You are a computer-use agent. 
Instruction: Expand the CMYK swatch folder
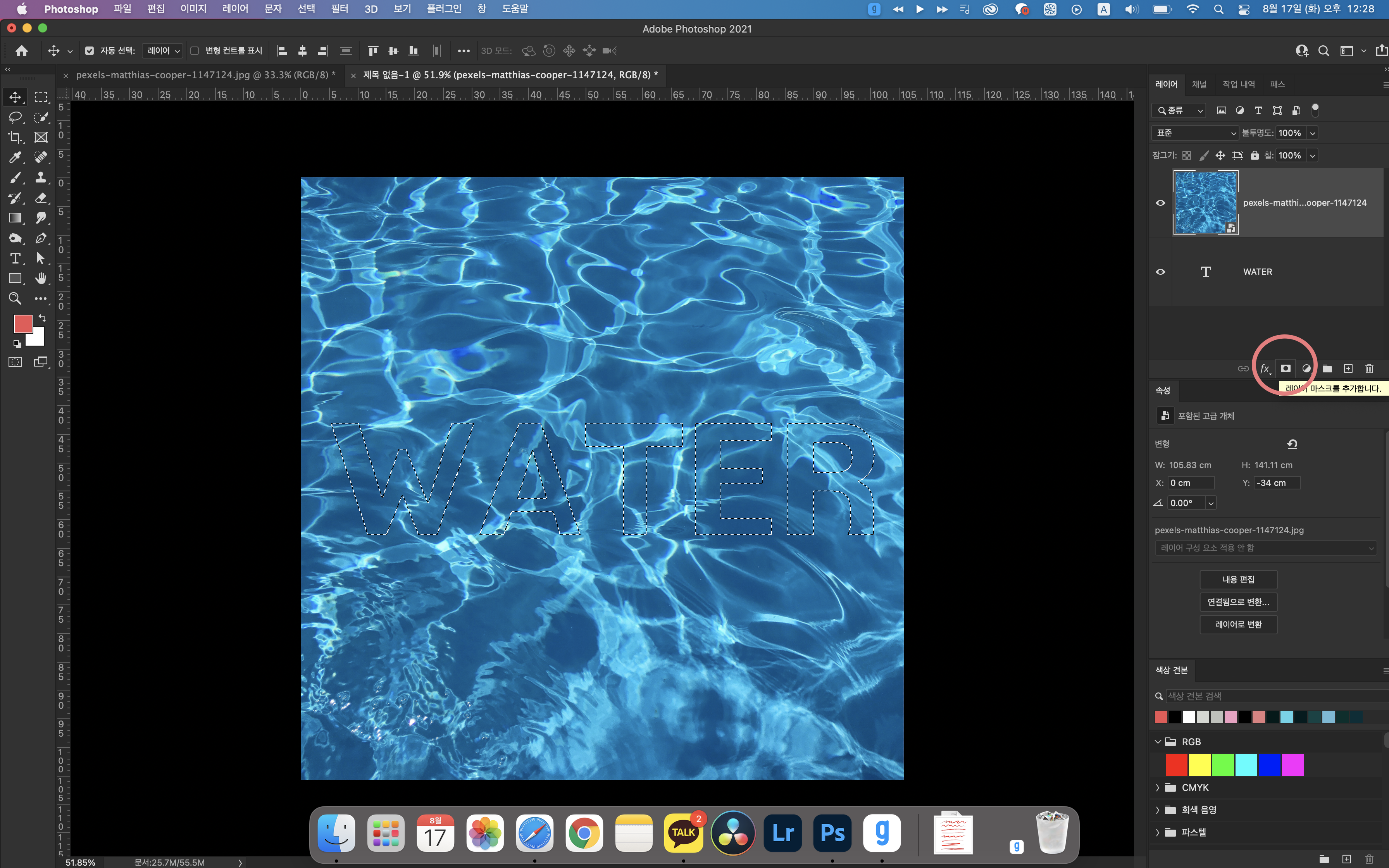click(x=1158, y=788)
